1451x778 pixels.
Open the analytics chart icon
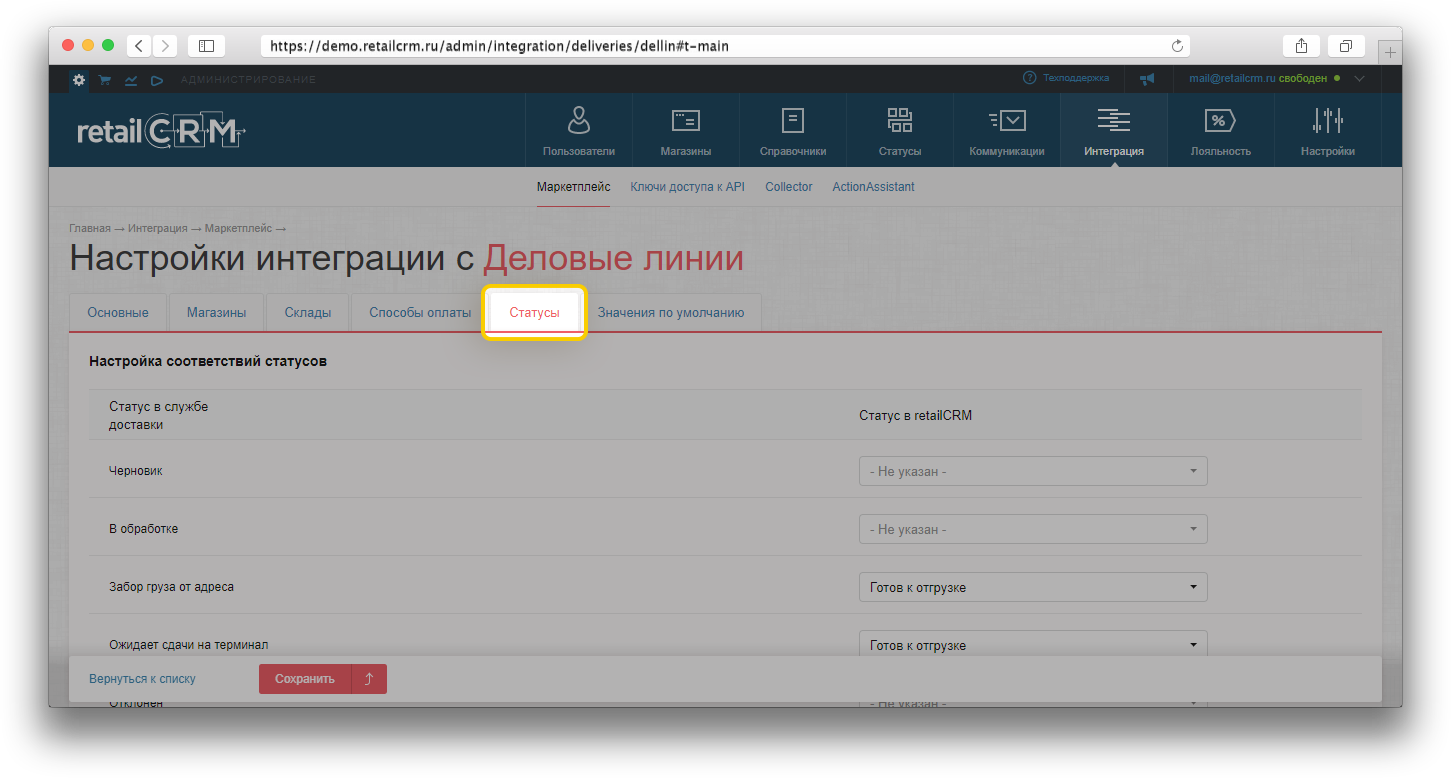pyautogui.click(x=131, y=80)
